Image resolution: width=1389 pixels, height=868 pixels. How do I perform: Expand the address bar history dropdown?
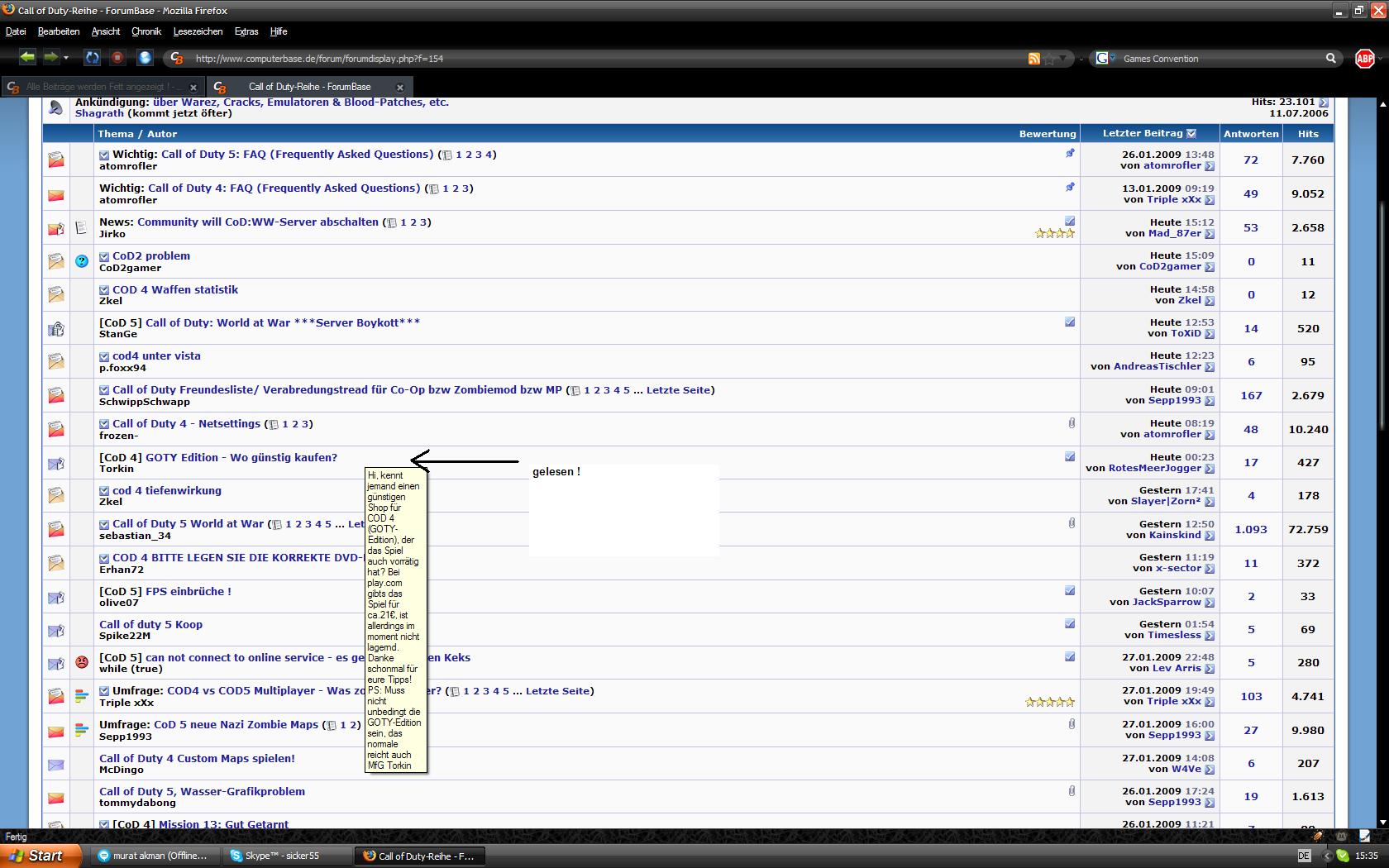pyautogui.click(x=1064, y=59)
